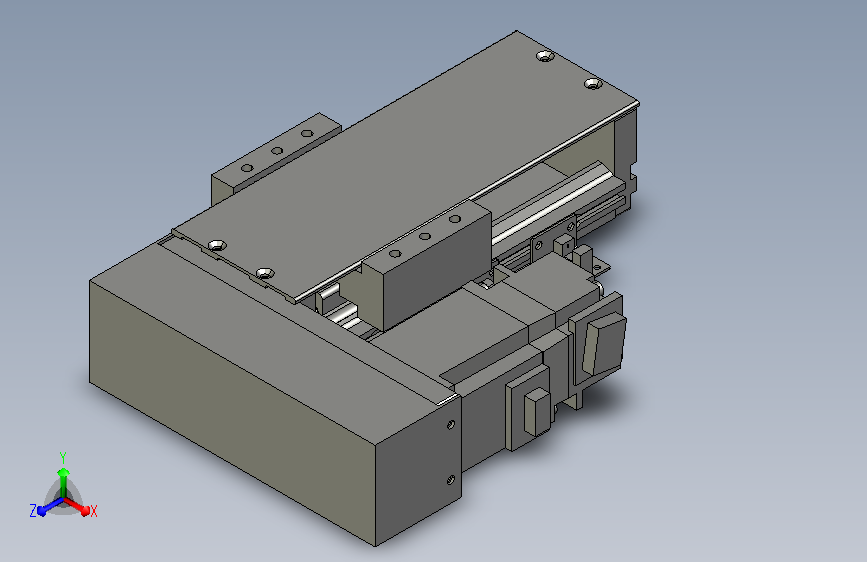Select the rocker switch on the motor end

604,342
